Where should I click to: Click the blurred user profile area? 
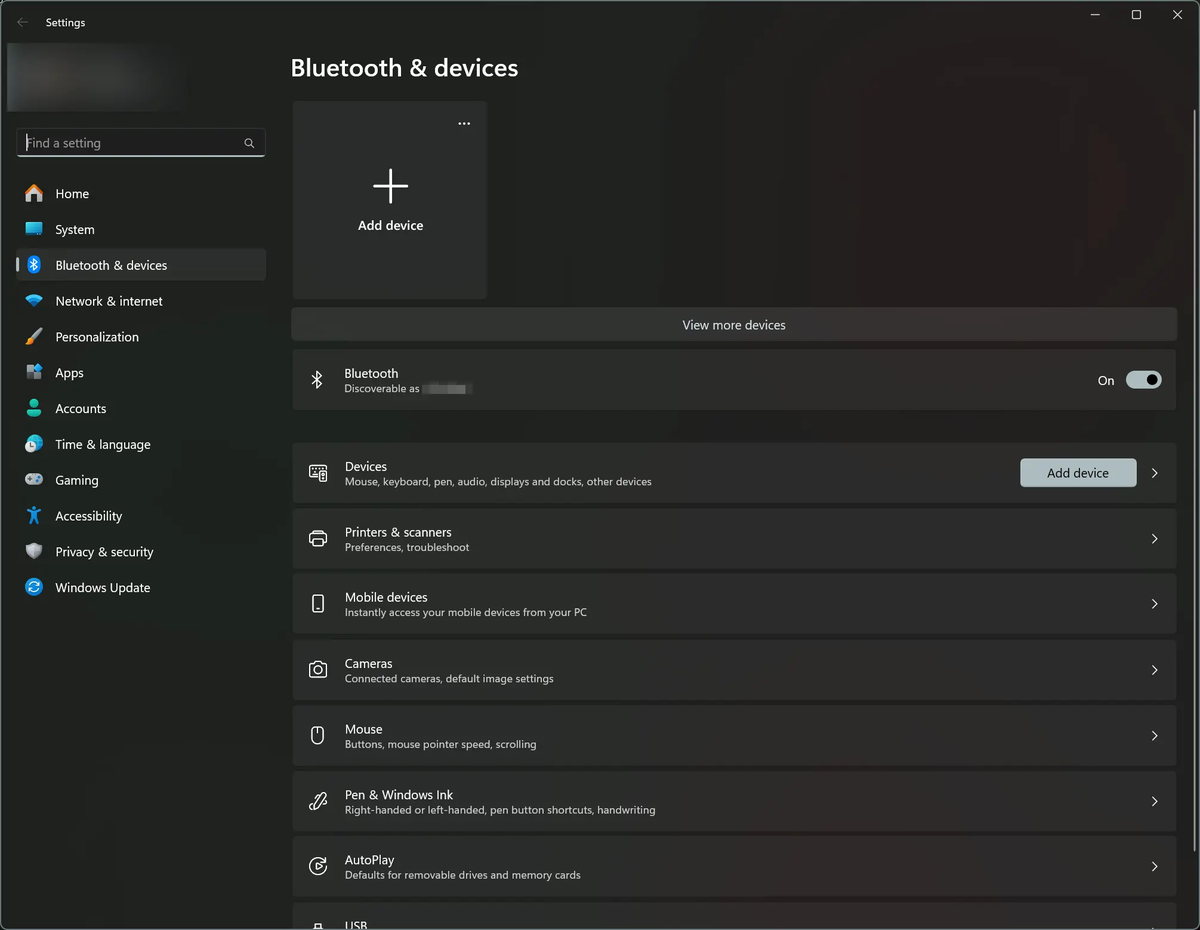click(97, 77)
